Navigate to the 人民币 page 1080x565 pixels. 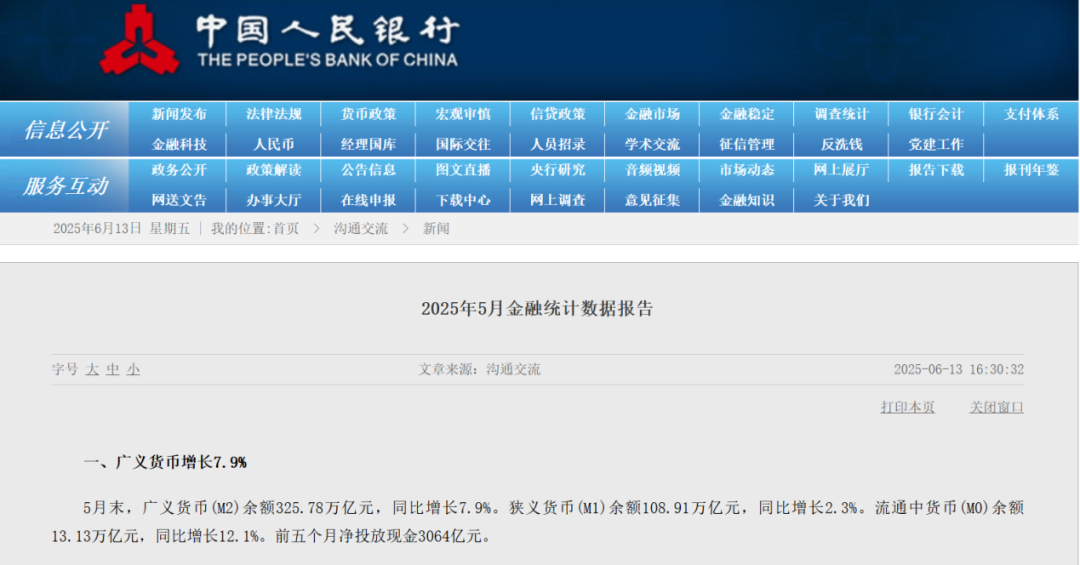274,144
